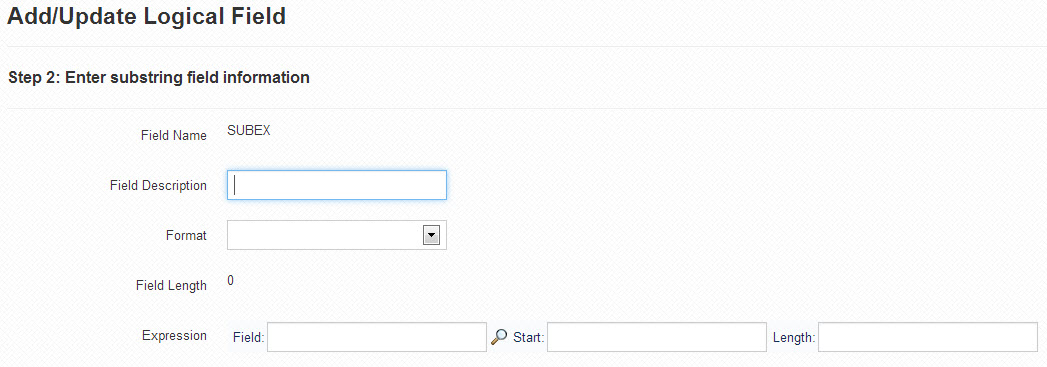Viewport: 1047px width, 367px height.
Task: Click the Step 2 substring field heading
Action: point(159,77)
